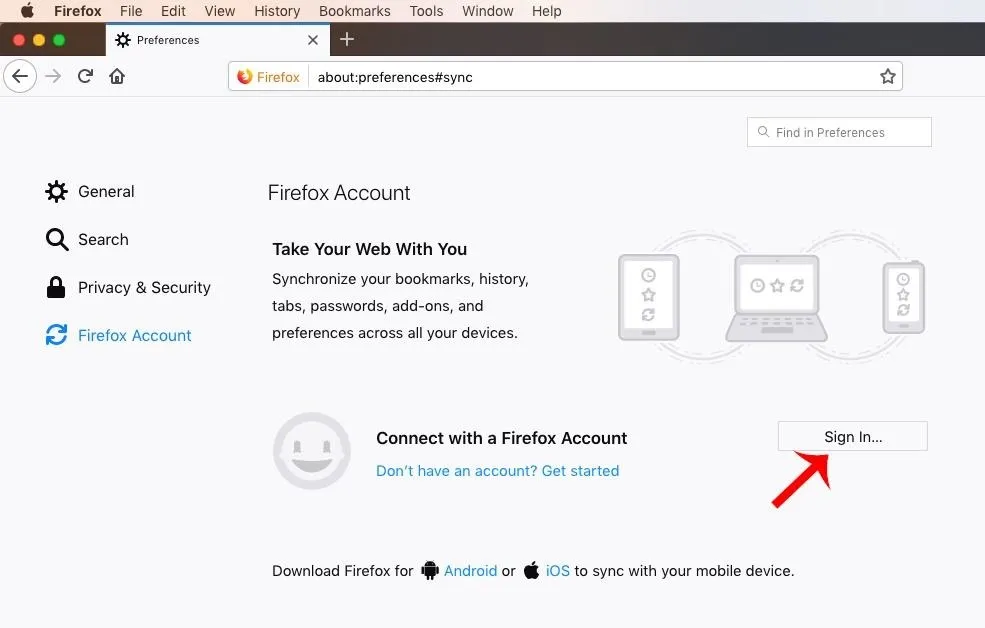Open the Search preferences section
The image size is (985, 628).
point(103,239)
